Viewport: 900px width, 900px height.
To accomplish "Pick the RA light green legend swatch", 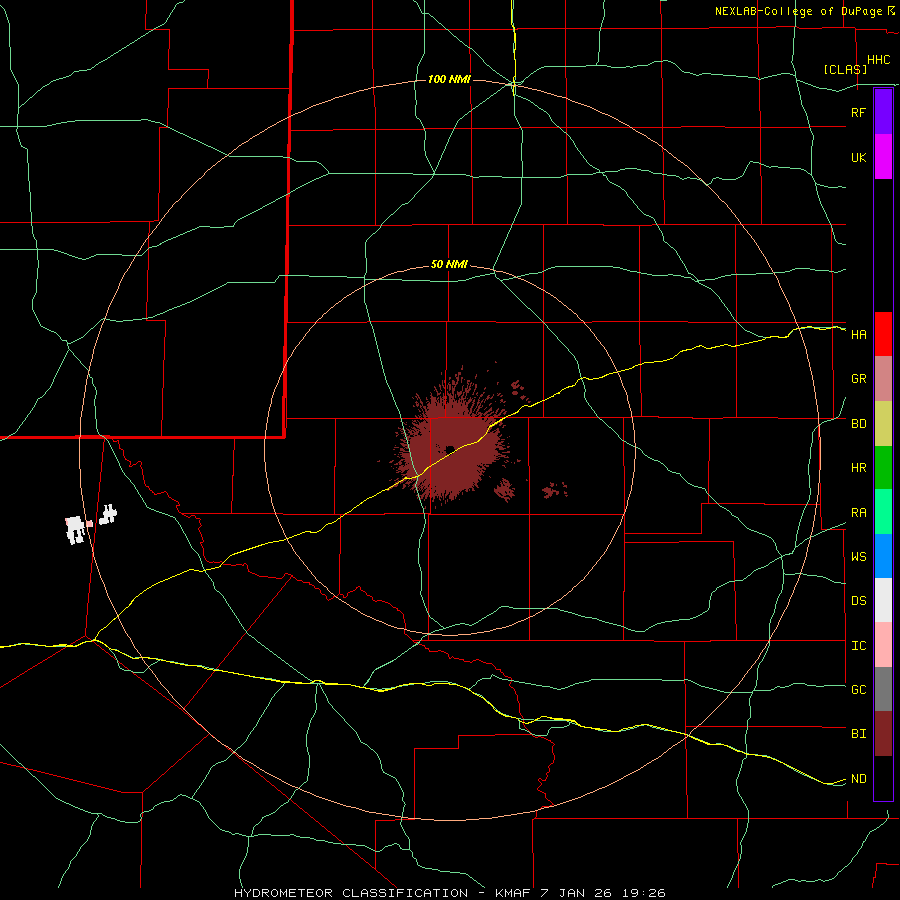I will (x=883, y=512).
